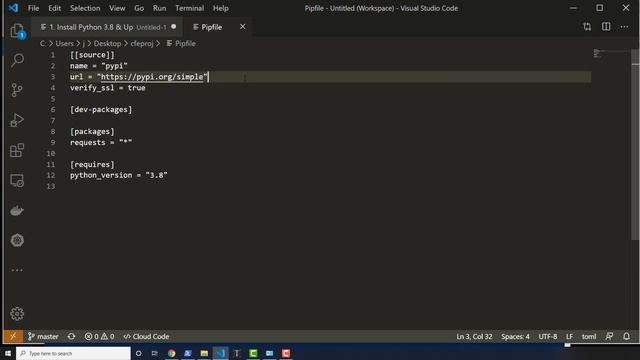Viewport: 640px width, 360px height.
Task: Show additional views via ellipsis in activity bar
Action: click(x=17, y=270)
